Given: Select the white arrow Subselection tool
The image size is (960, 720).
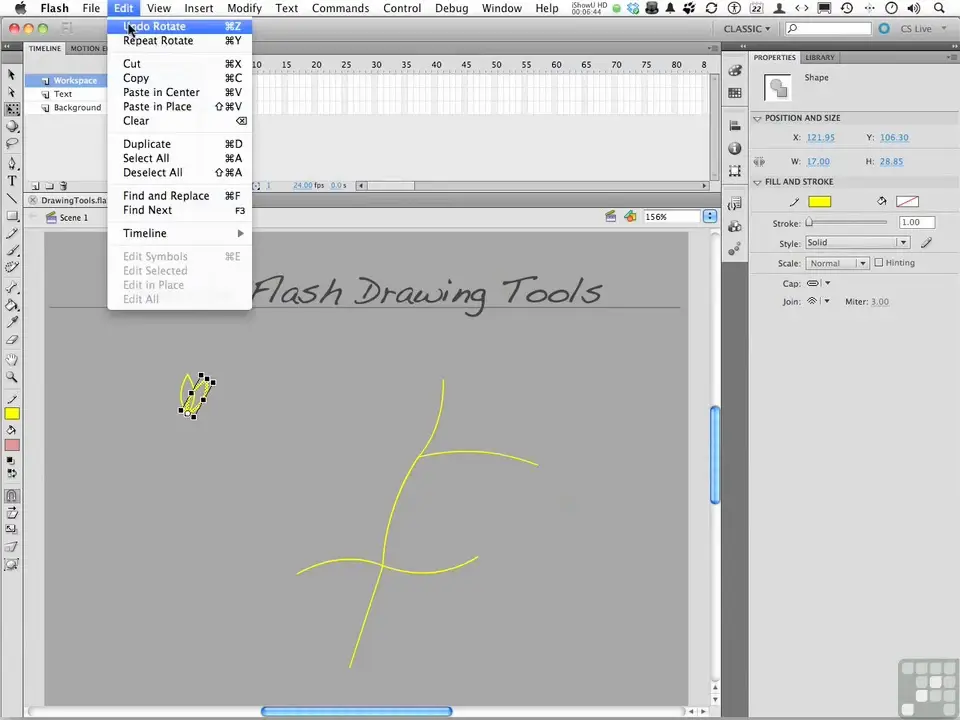Looking at the screenshot, I should pyautogui.click(x=11, y=92).
